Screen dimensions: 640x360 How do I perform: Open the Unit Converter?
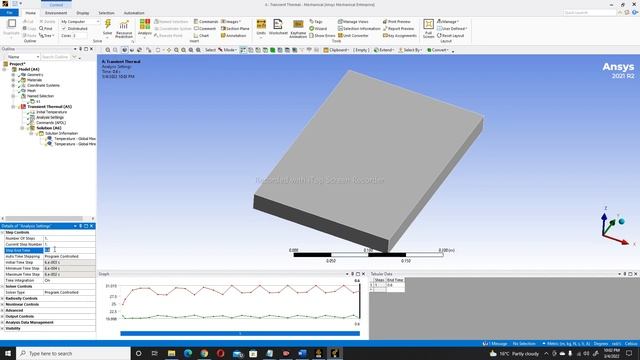coord(353,36)
